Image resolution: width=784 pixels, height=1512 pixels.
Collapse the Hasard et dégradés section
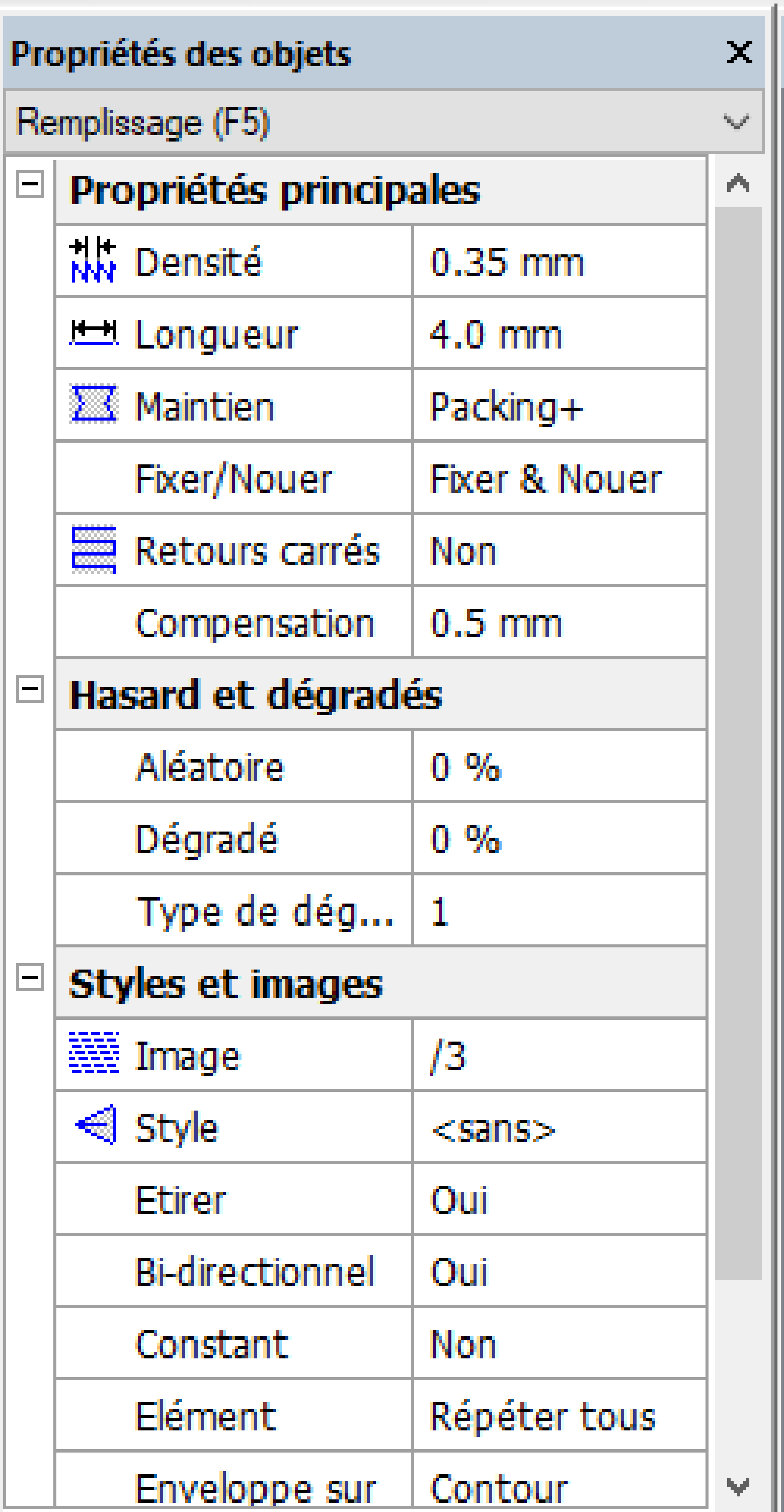click(x=29, y=689)
